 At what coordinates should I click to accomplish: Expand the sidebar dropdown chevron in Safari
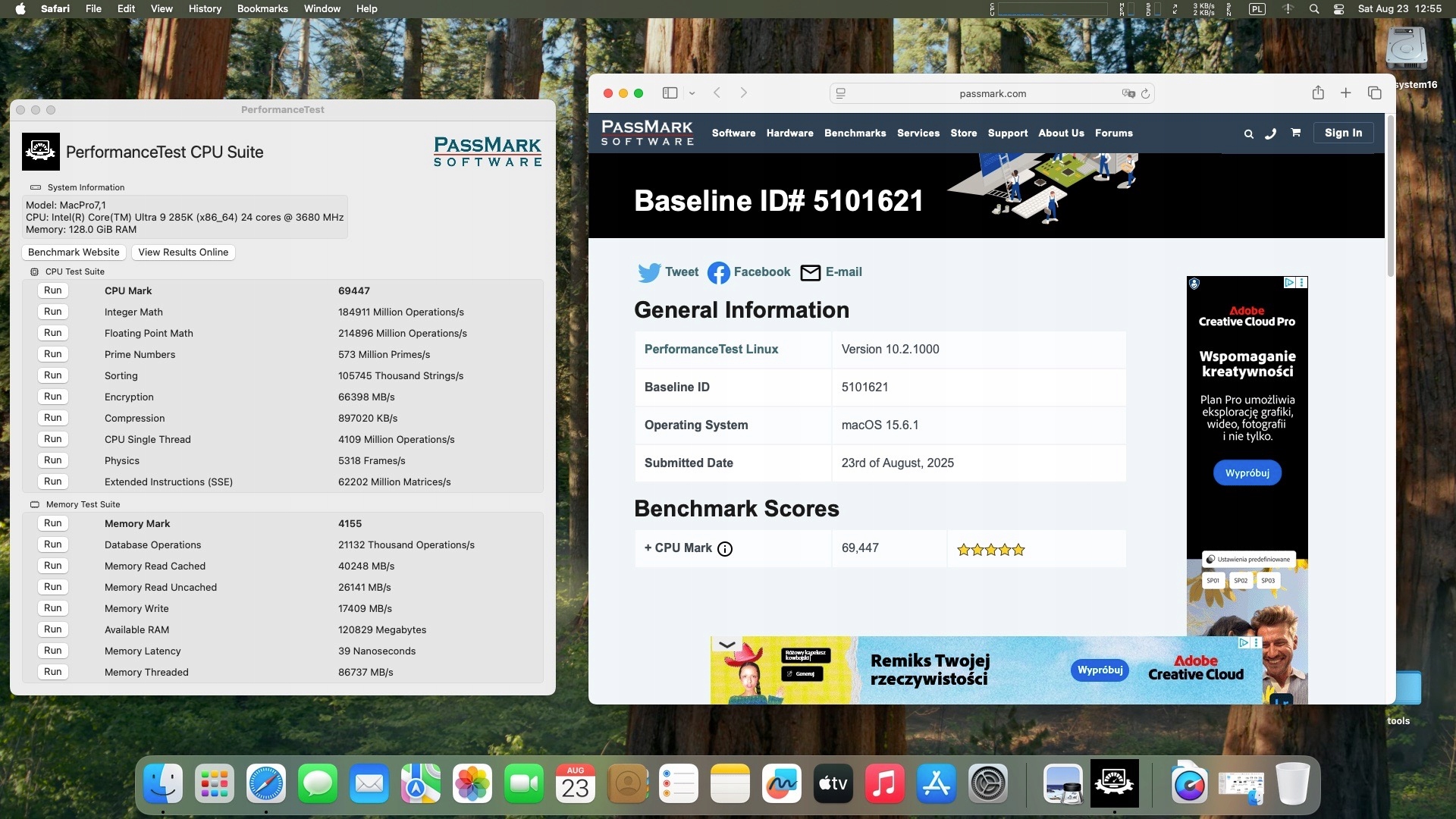point(692,93)
